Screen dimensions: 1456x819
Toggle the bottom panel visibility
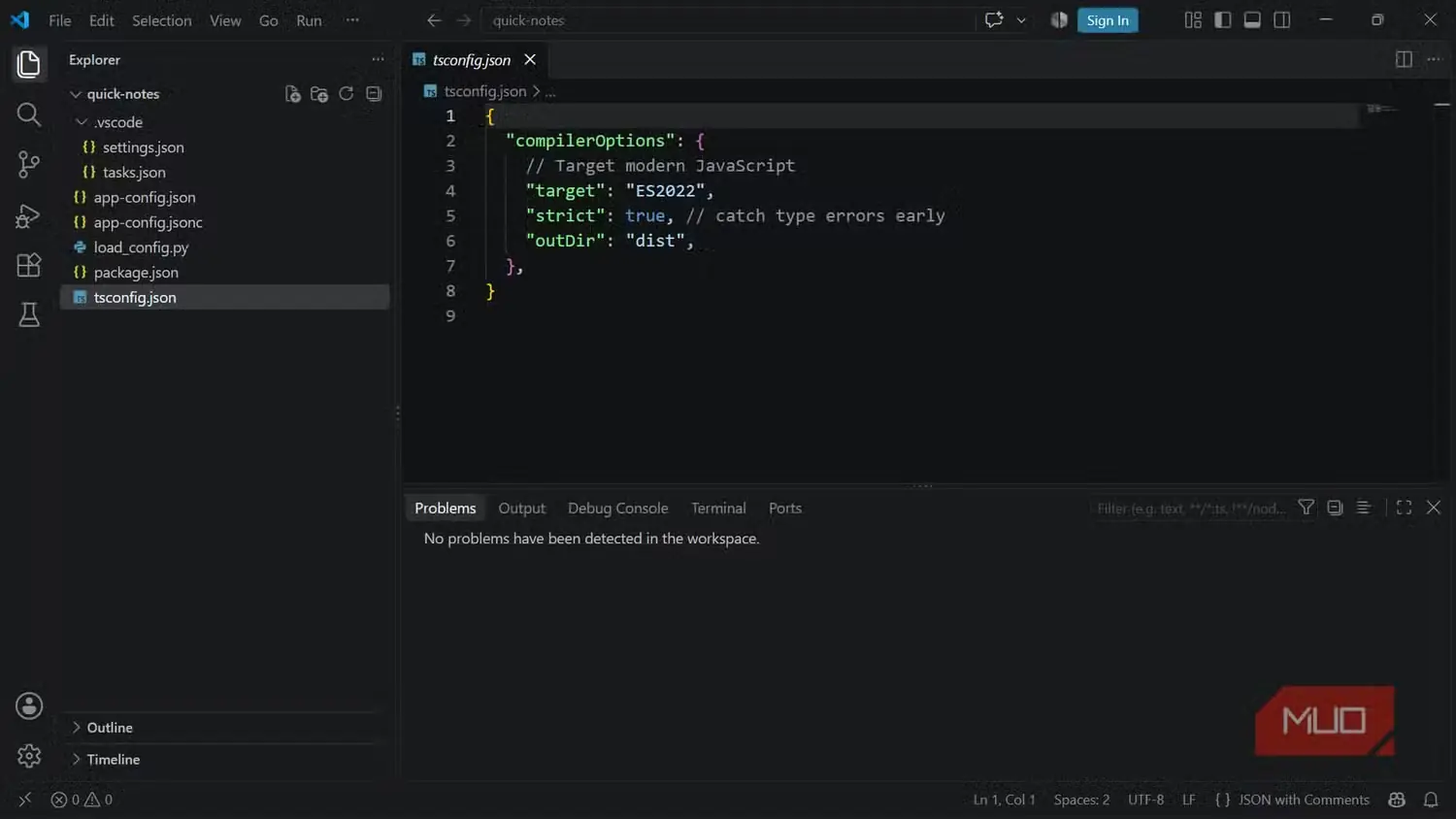pyautogui.click(x=1252, y=19)
